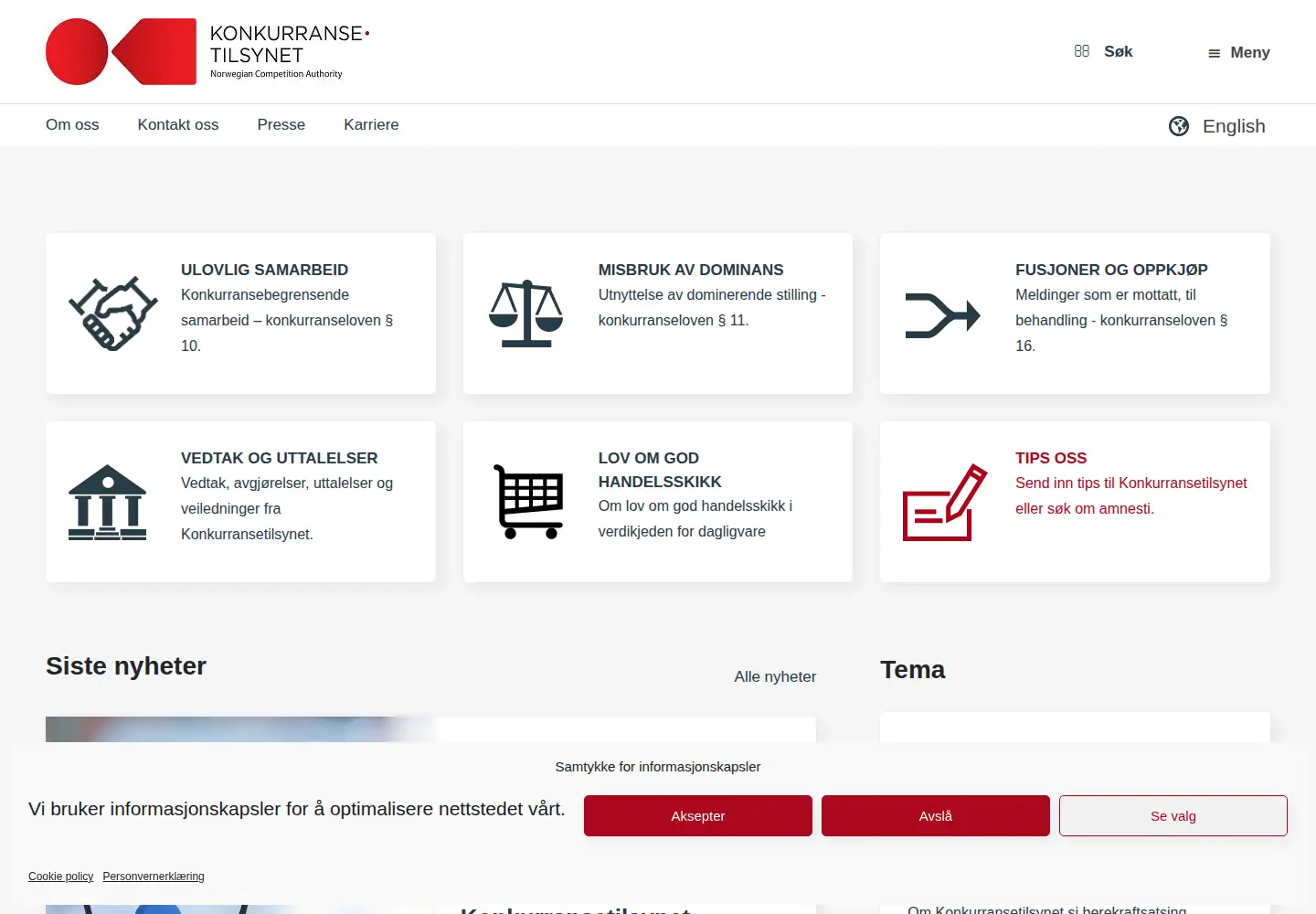Open MISBRUK AV DOMINANS heading
The width and height of the screenshot is (1316, 914).
tap(691, 271)
